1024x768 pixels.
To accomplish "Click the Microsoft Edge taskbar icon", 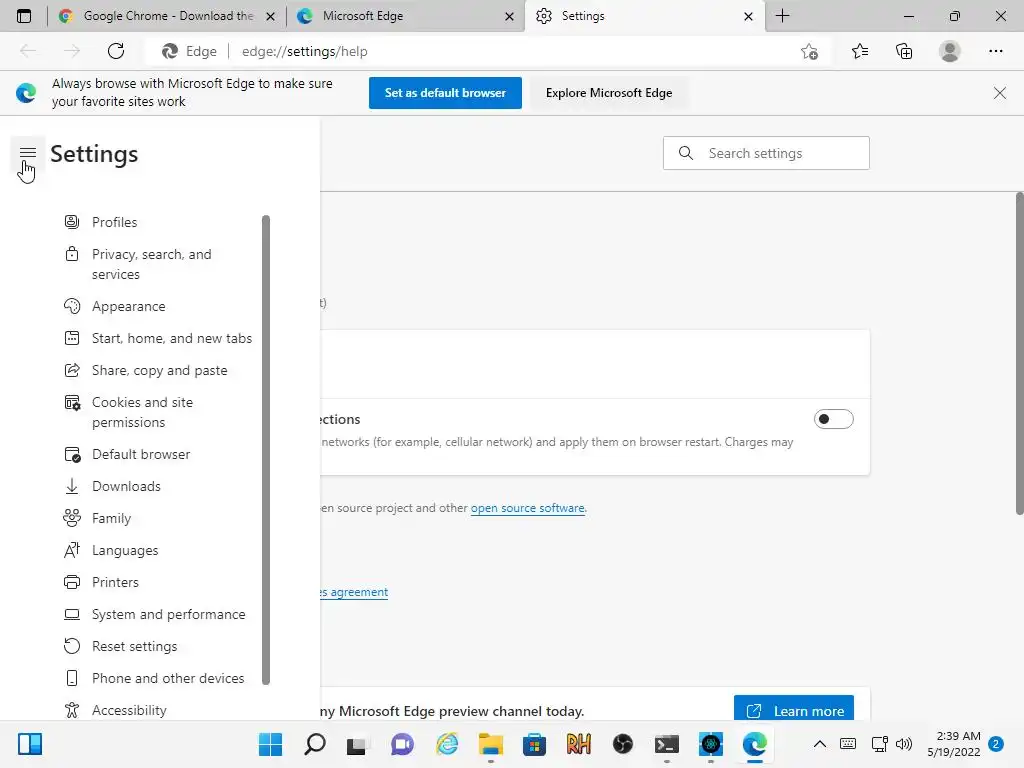I will (754, 744).
